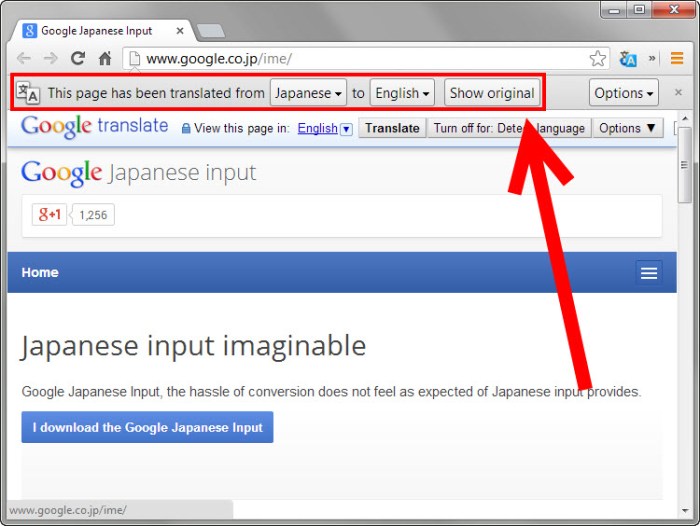This screenshot has width=700, height=526.
Task: Open the English target language dropdown
Action: (x=402, y=93)
